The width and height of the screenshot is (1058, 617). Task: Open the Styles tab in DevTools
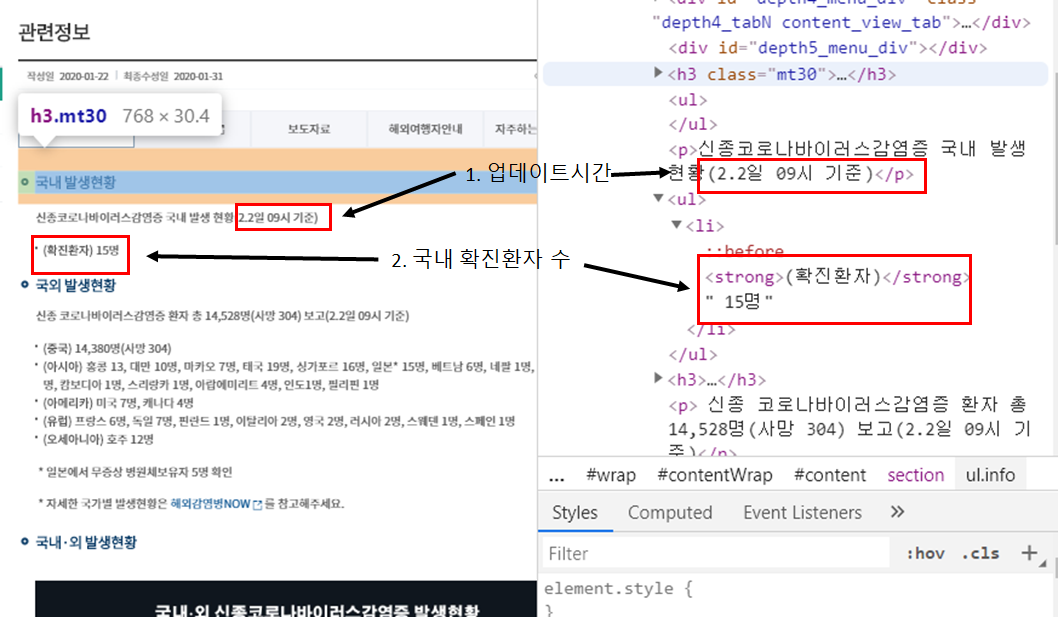coord(575,512)
